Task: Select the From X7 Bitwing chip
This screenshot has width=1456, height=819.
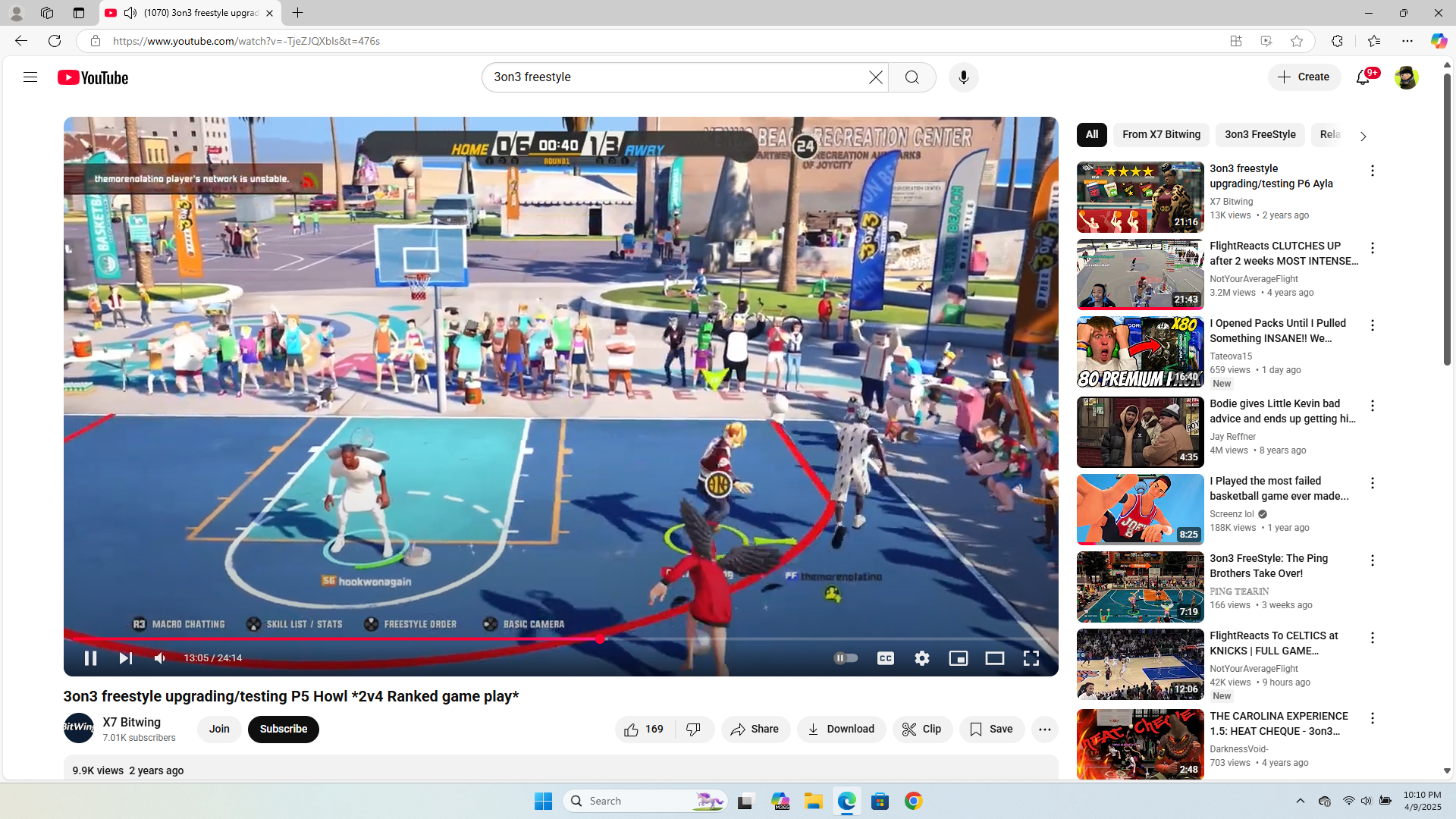Action: tap(1161, 135)
